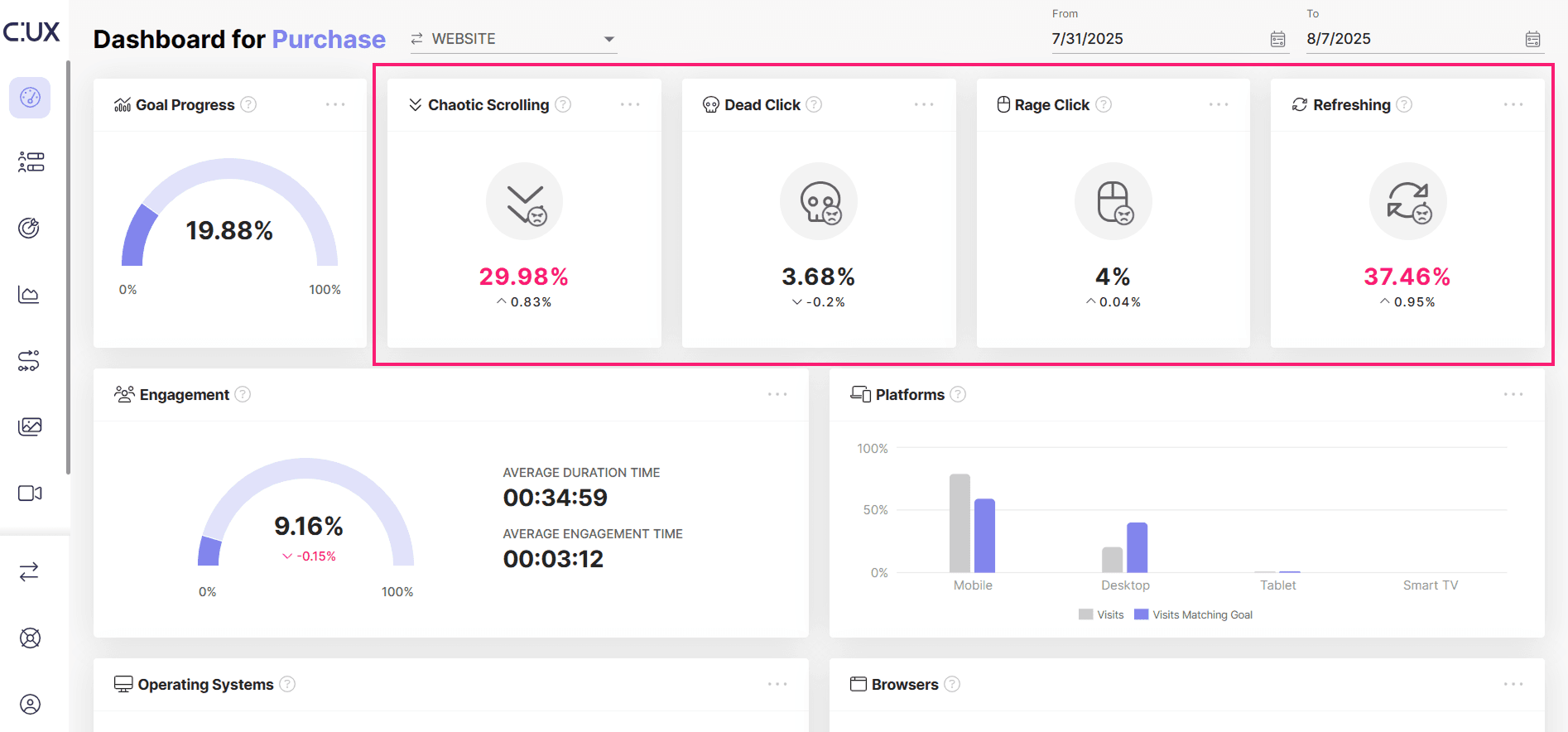
Task: Click the Rage Click help icon
Action: coord(1104,104)
